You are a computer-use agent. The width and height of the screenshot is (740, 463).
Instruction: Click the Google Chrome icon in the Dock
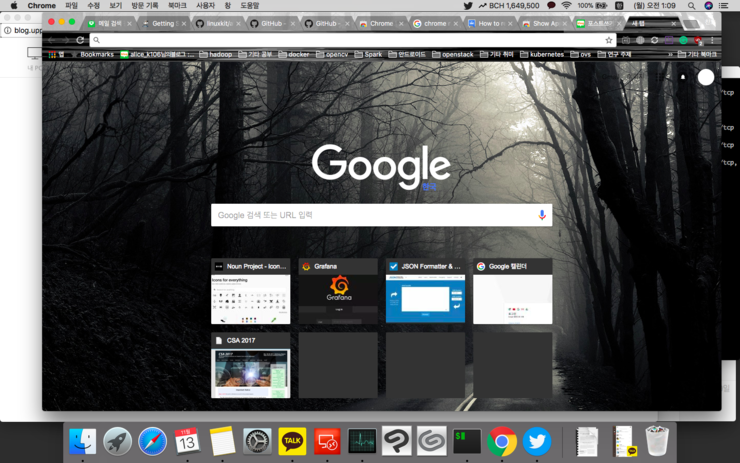click(502, 441)
